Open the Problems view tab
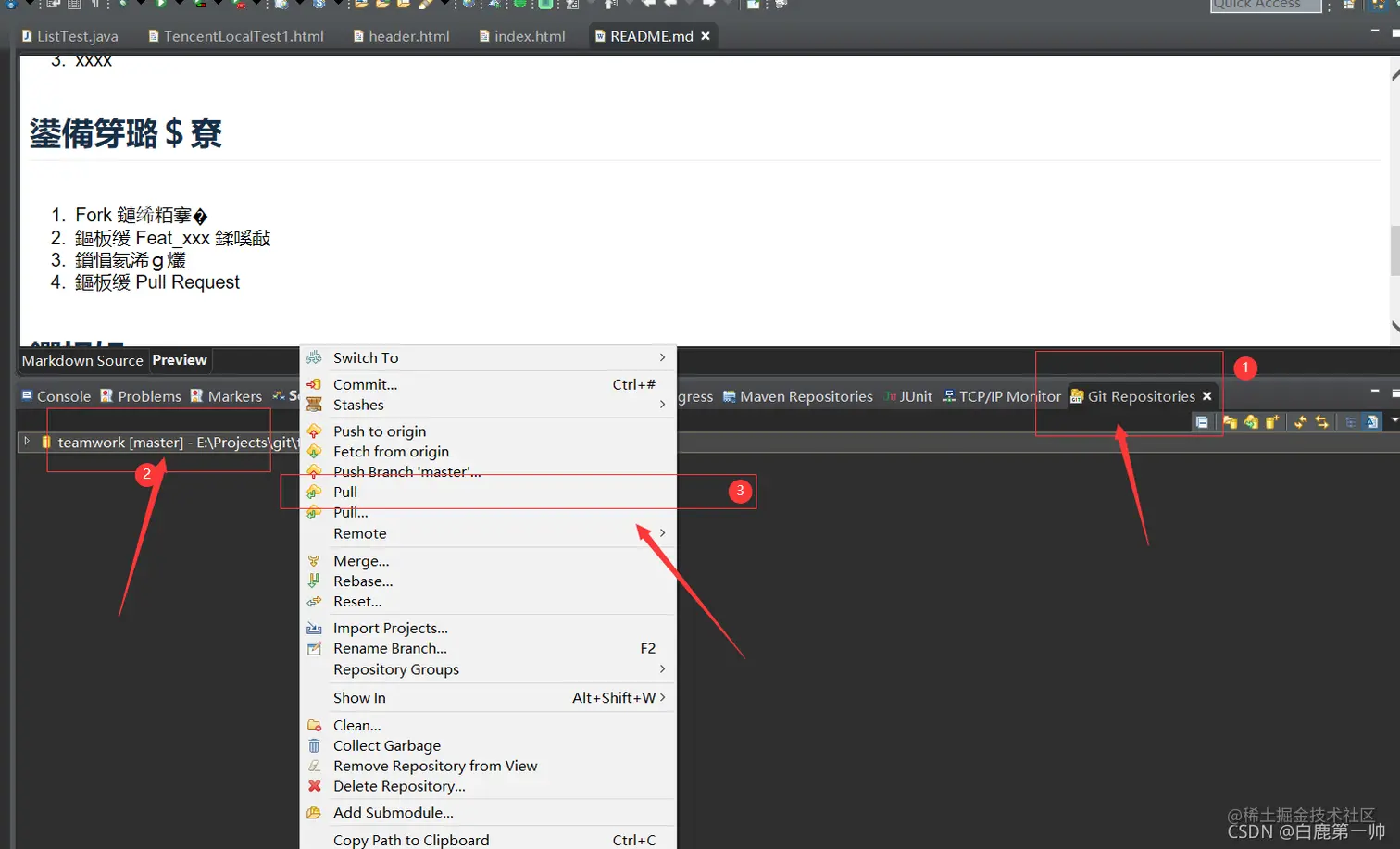The width and height of the screenshot is (1400, 849). 141,396
